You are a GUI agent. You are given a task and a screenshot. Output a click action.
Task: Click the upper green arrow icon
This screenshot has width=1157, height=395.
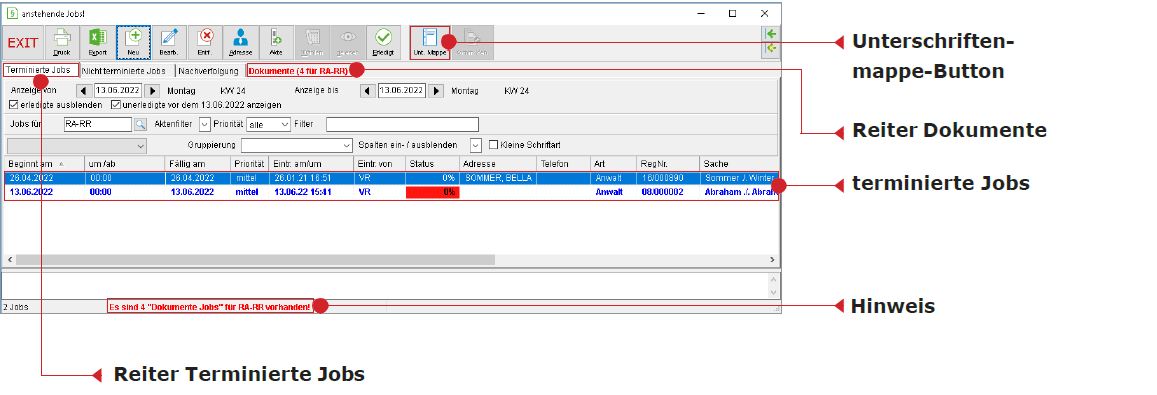coord(770,34)
